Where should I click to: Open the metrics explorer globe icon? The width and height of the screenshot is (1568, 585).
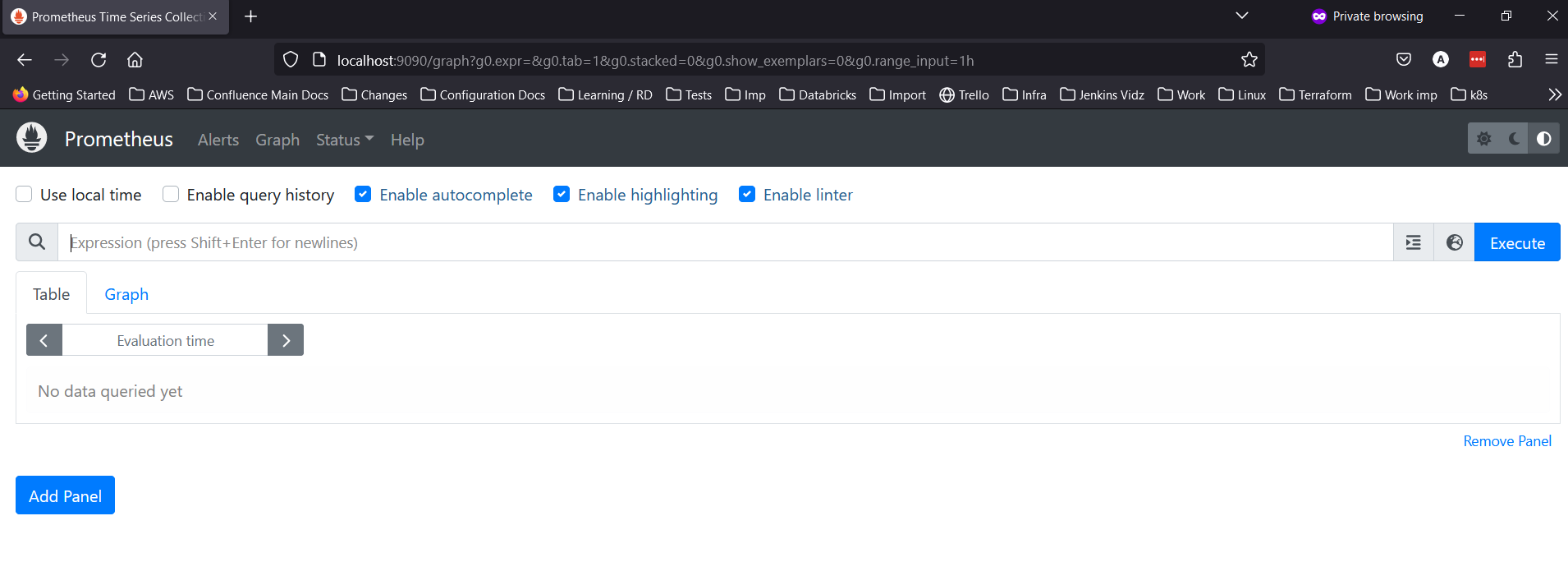1455,242
